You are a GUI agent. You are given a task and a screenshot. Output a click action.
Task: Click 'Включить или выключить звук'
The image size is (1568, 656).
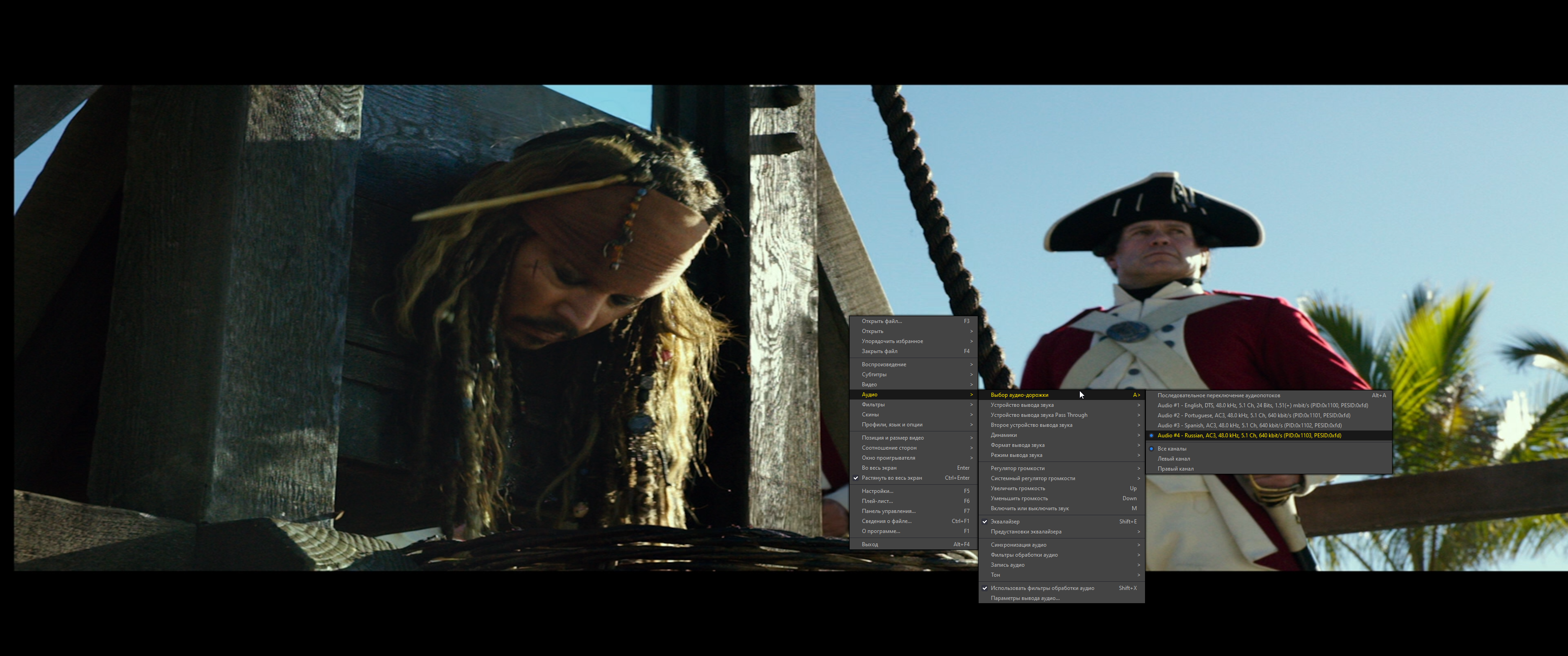(x=1029, y=509)
